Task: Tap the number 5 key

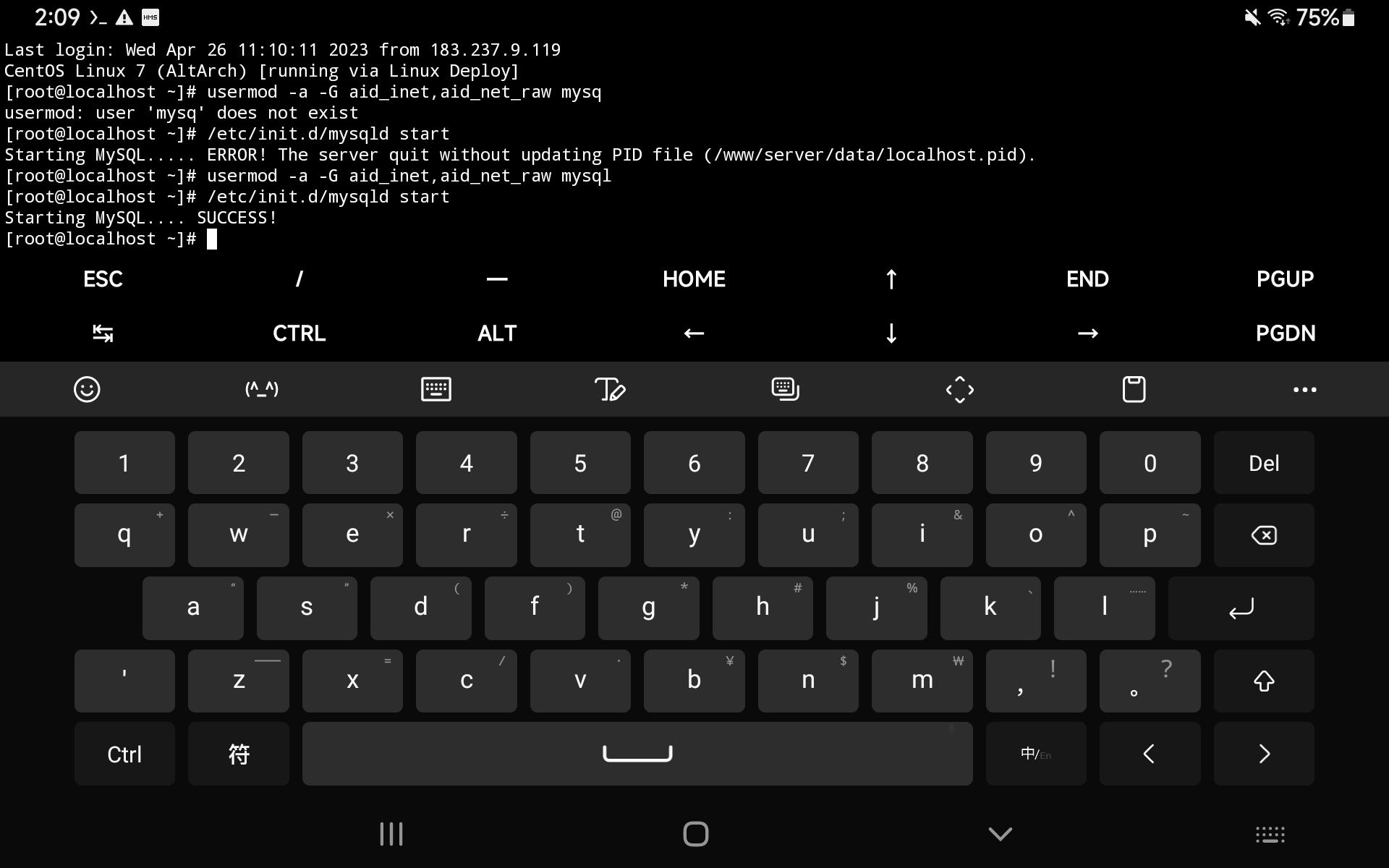Action: (580, 463)
